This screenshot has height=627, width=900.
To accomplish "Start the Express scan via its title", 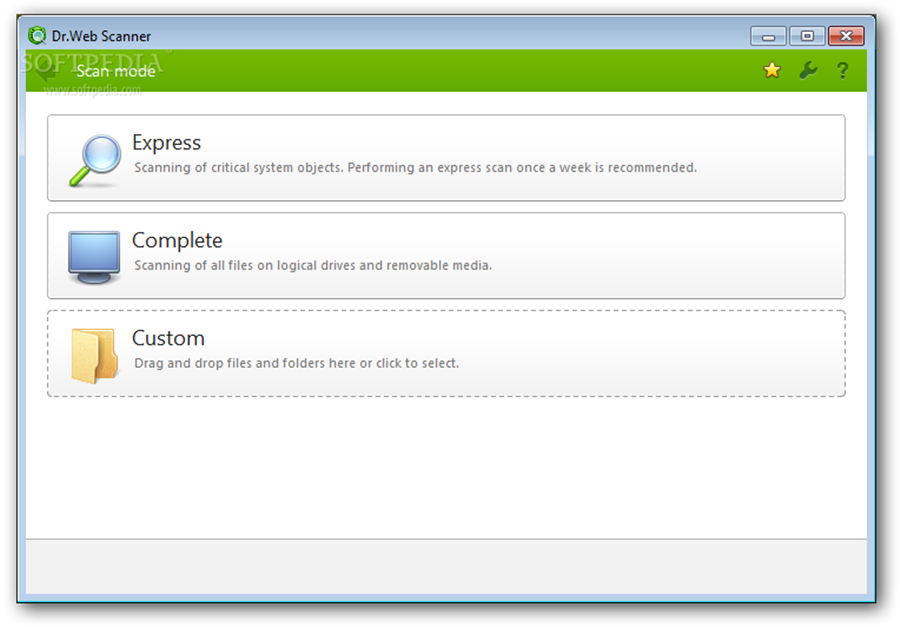I will tap(166, 143).
